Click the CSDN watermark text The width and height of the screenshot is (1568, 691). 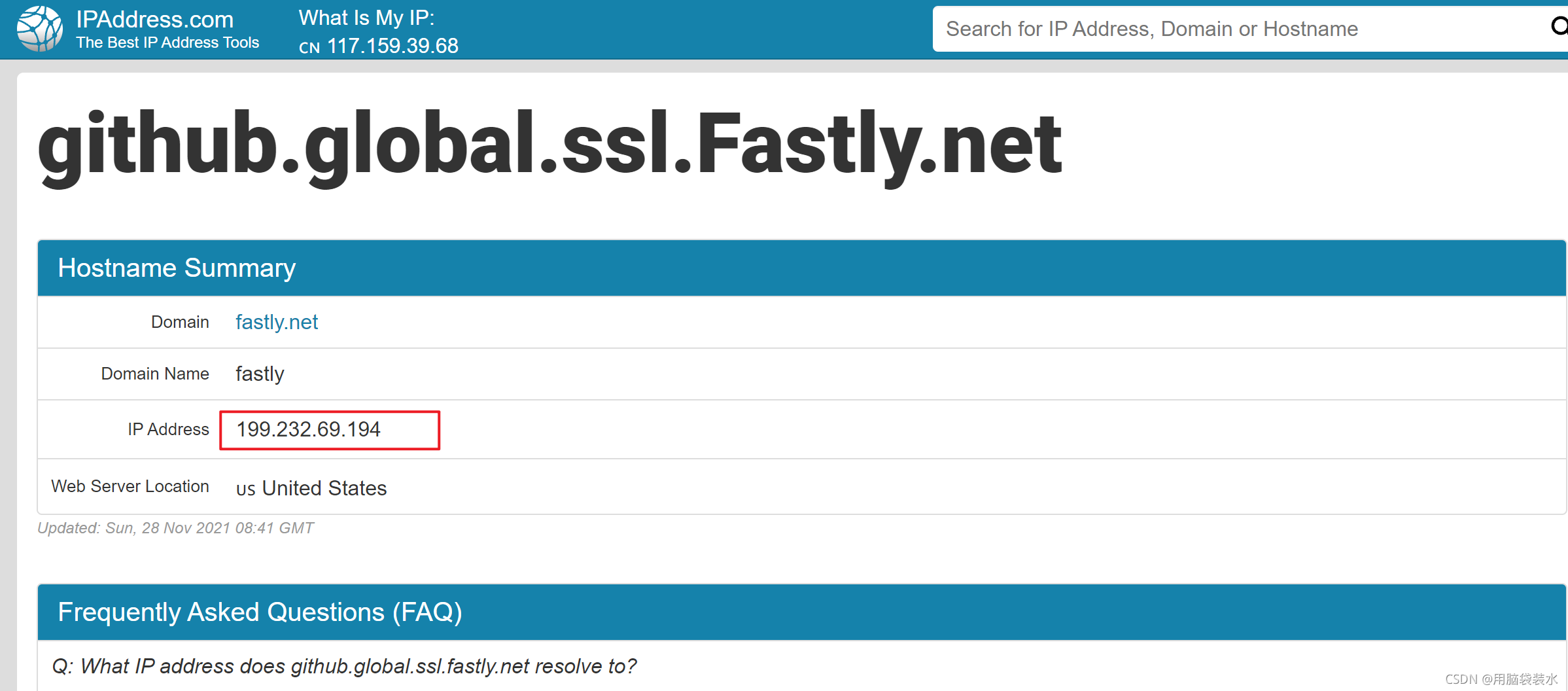(1501, 679)
